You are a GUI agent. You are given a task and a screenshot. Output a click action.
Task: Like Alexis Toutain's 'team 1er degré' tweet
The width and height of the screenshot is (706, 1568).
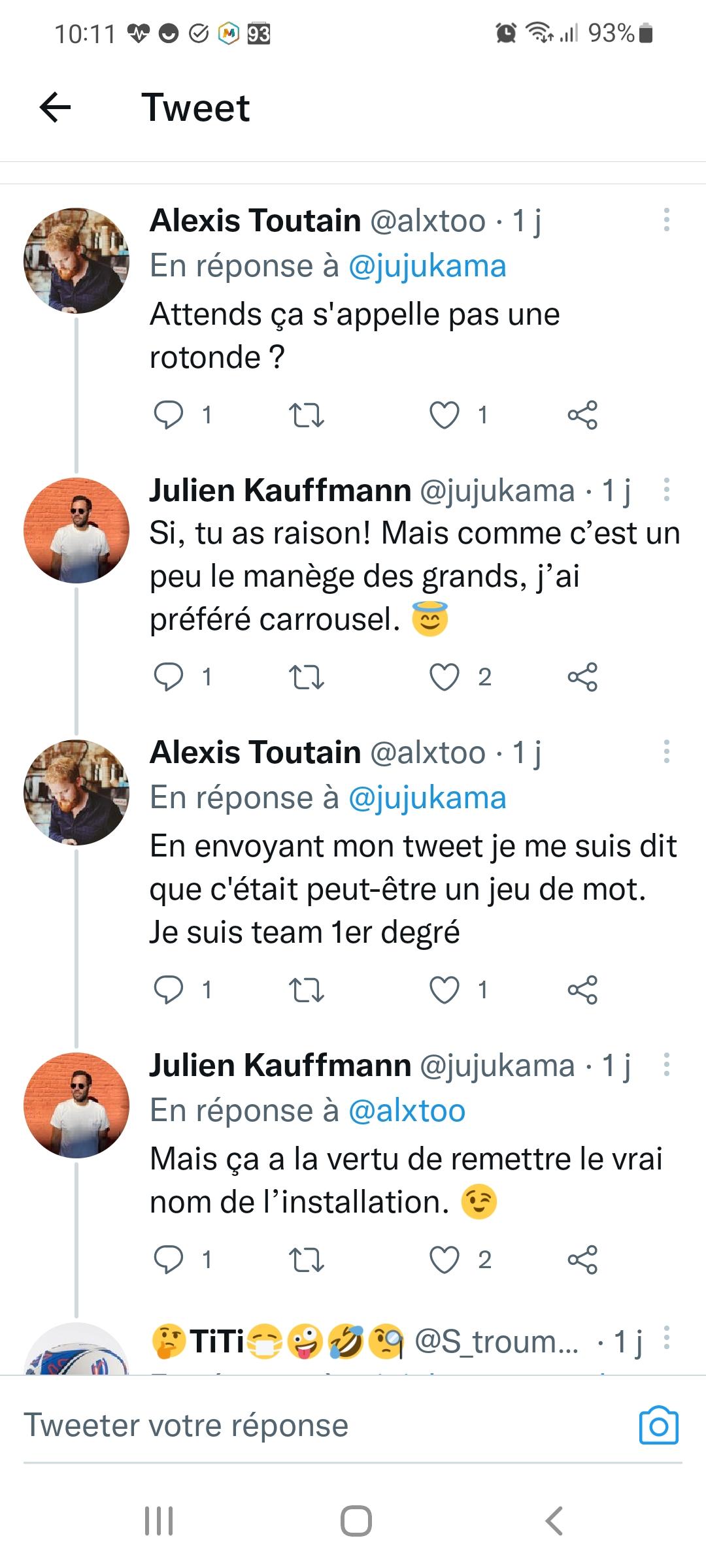(445, 990)
